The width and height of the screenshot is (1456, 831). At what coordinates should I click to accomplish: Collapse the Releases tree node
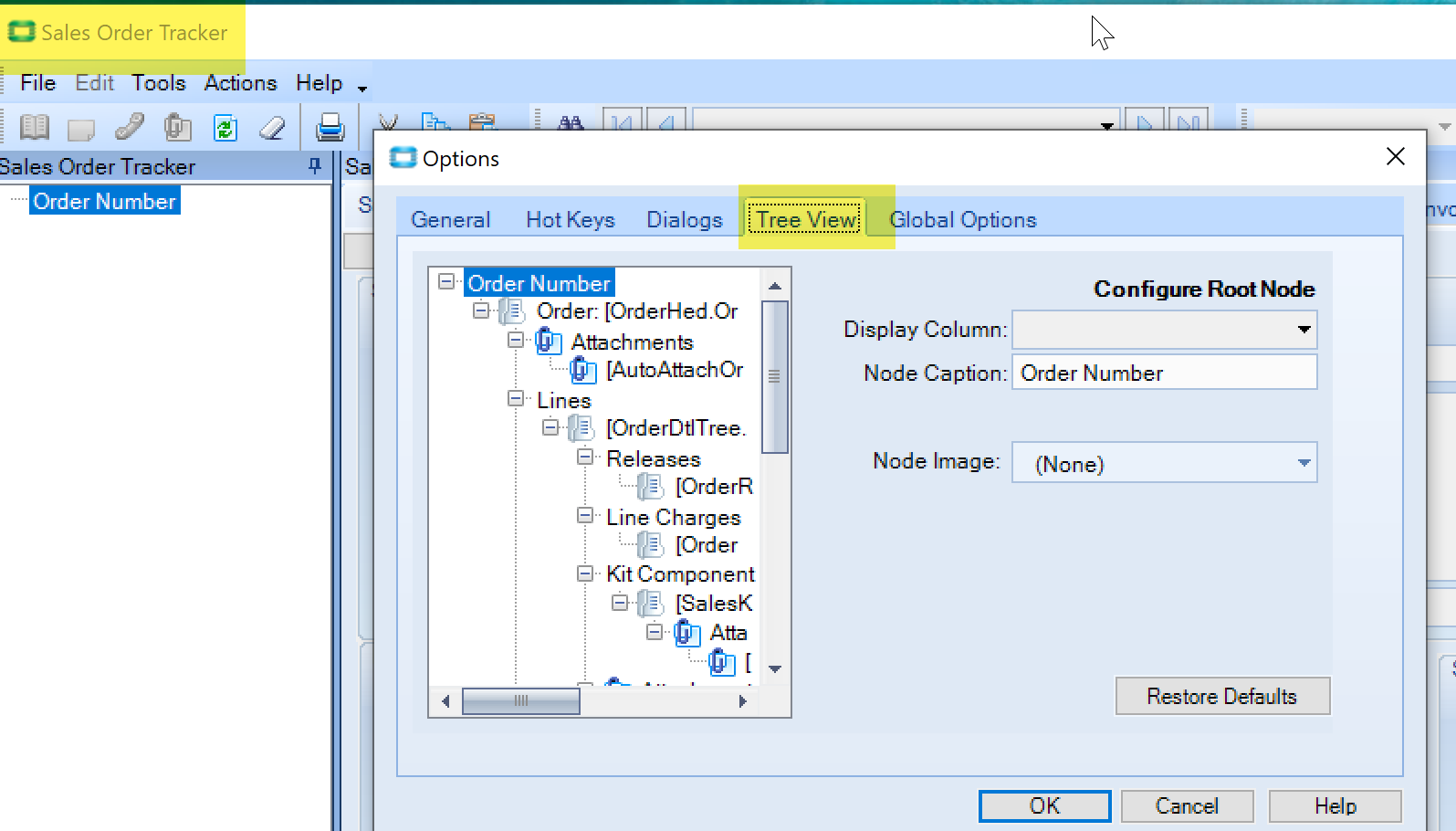pos(585,457)
